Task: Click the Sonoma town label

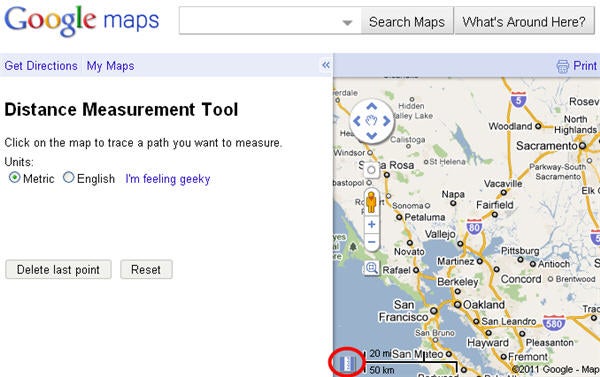Action: pyautogui.click(x=408, y=206)
